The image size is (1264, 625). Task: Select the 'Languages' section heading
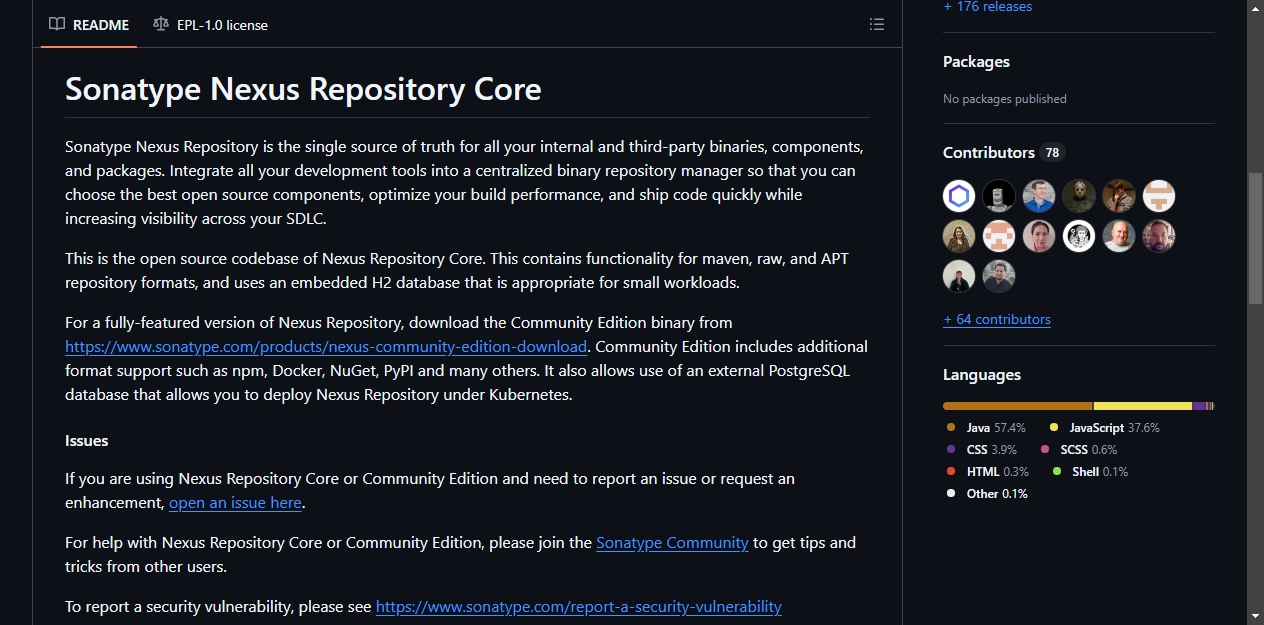click(982, 375)
